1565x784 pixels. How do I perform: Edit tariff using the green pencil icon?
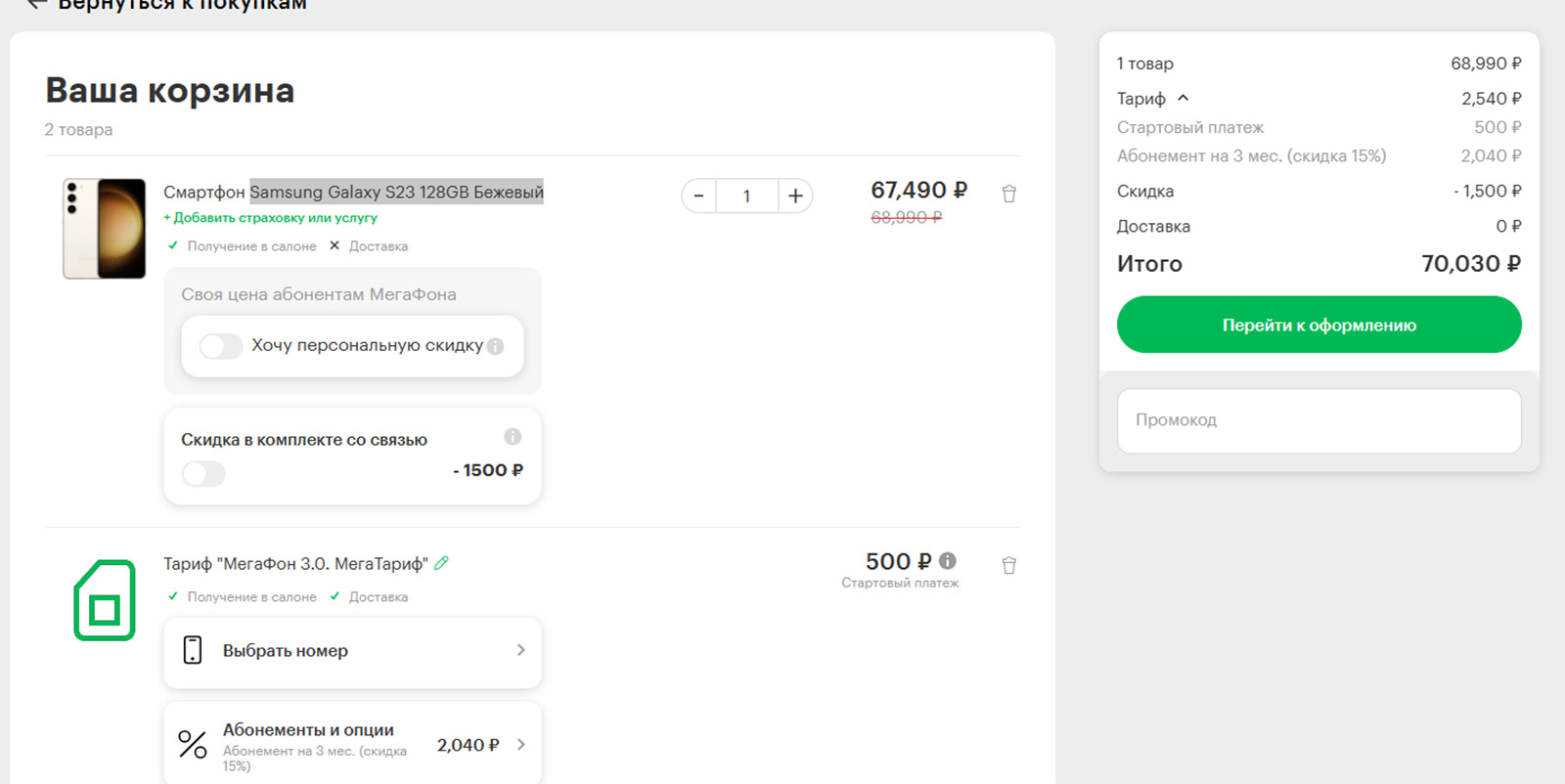441,563
